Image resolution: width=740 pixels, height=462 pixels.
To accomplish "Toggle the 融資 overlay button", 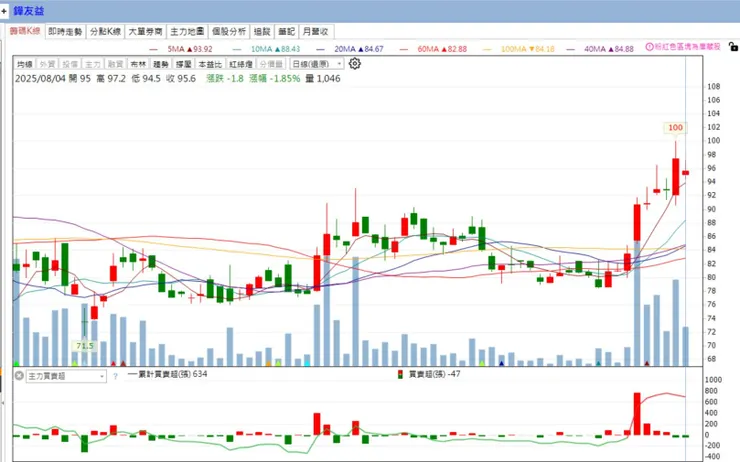I will click(115, 64).
